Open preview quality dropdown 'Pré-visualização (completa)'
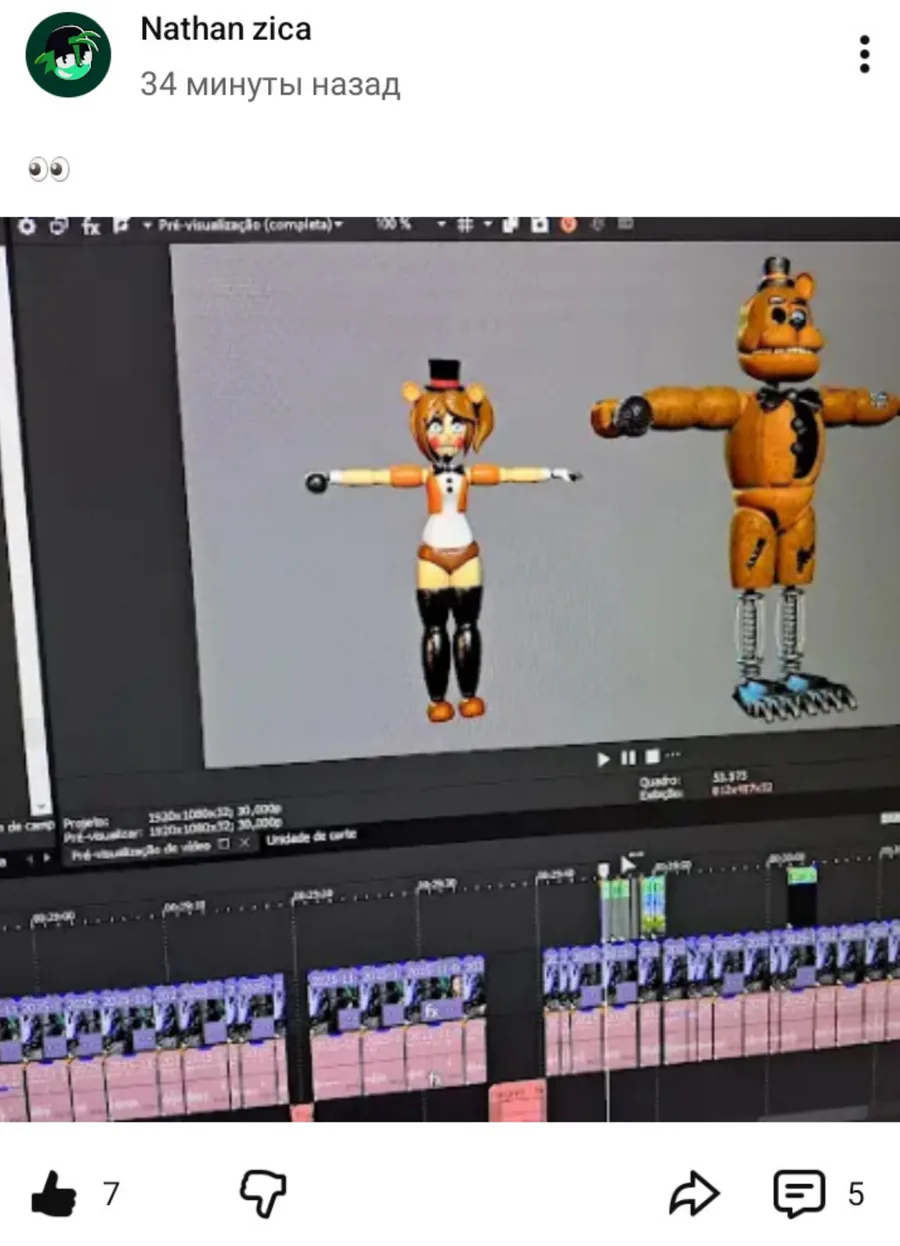Viewport: 900px width, 1246px height. (x=250, y=226)
